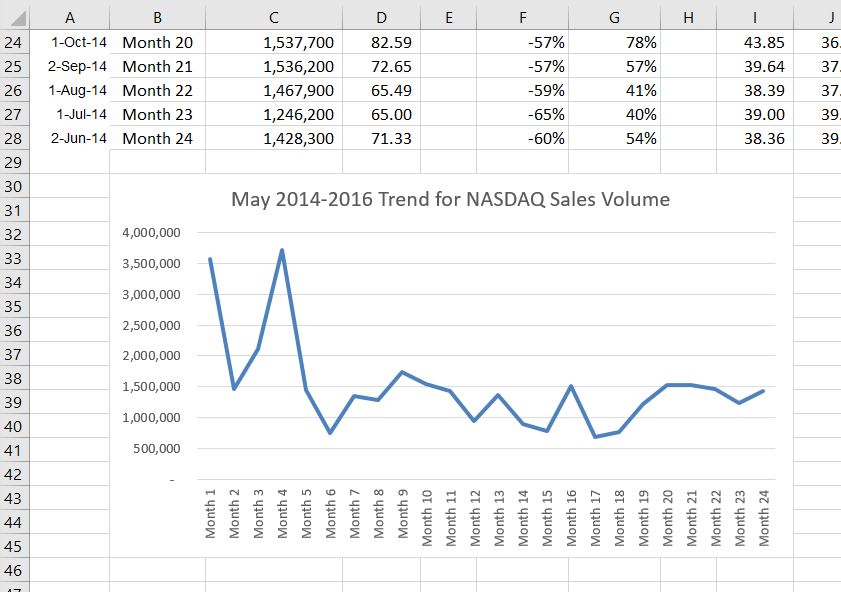
Task: Select row 28 header
Action: coord(14,138)
